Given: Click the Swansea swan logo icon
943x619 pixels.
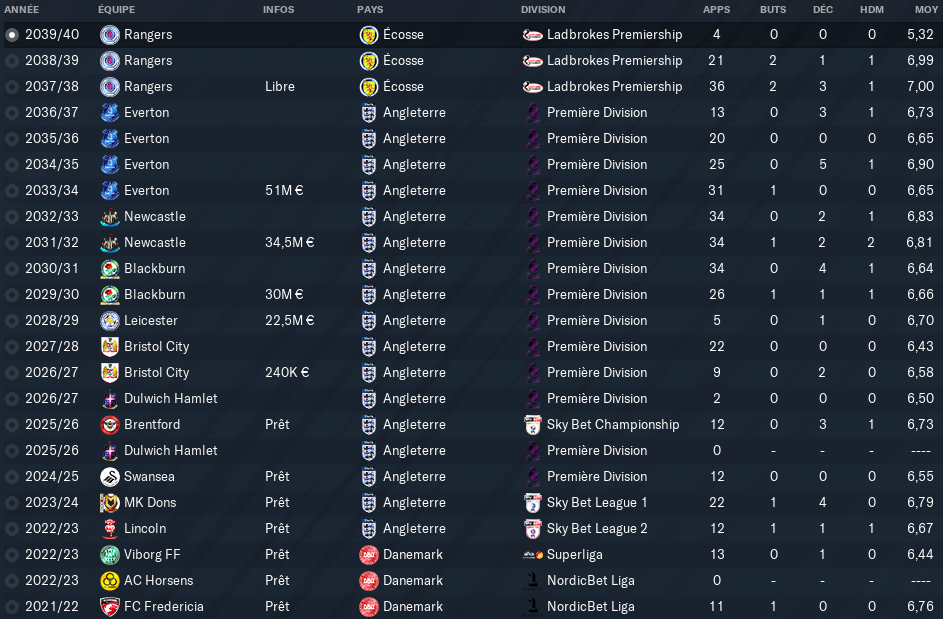Looking at the screenshot, I should point(109,476).
